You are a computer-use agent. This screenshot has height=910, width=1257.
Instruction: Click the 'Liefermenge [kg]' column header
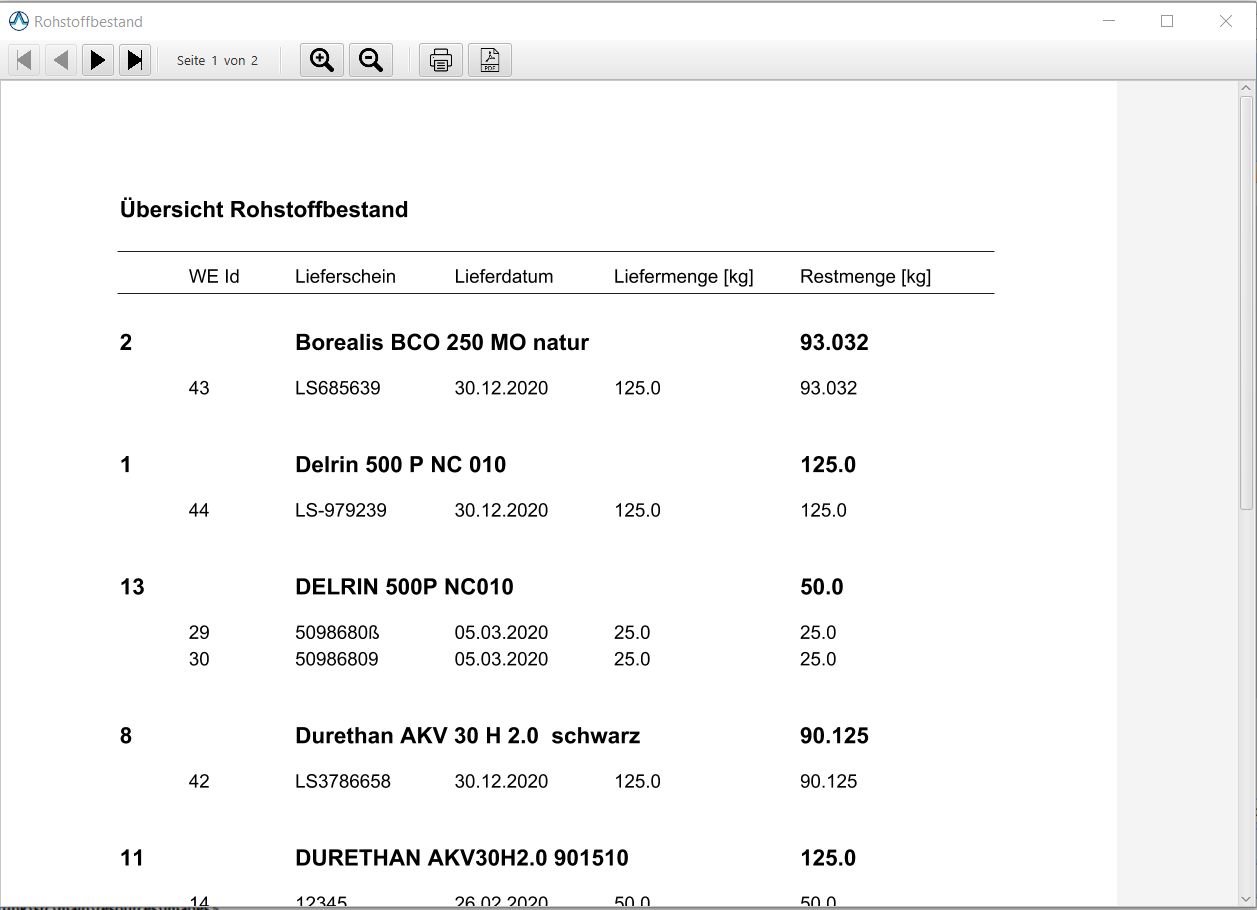(x=684, y=277)
